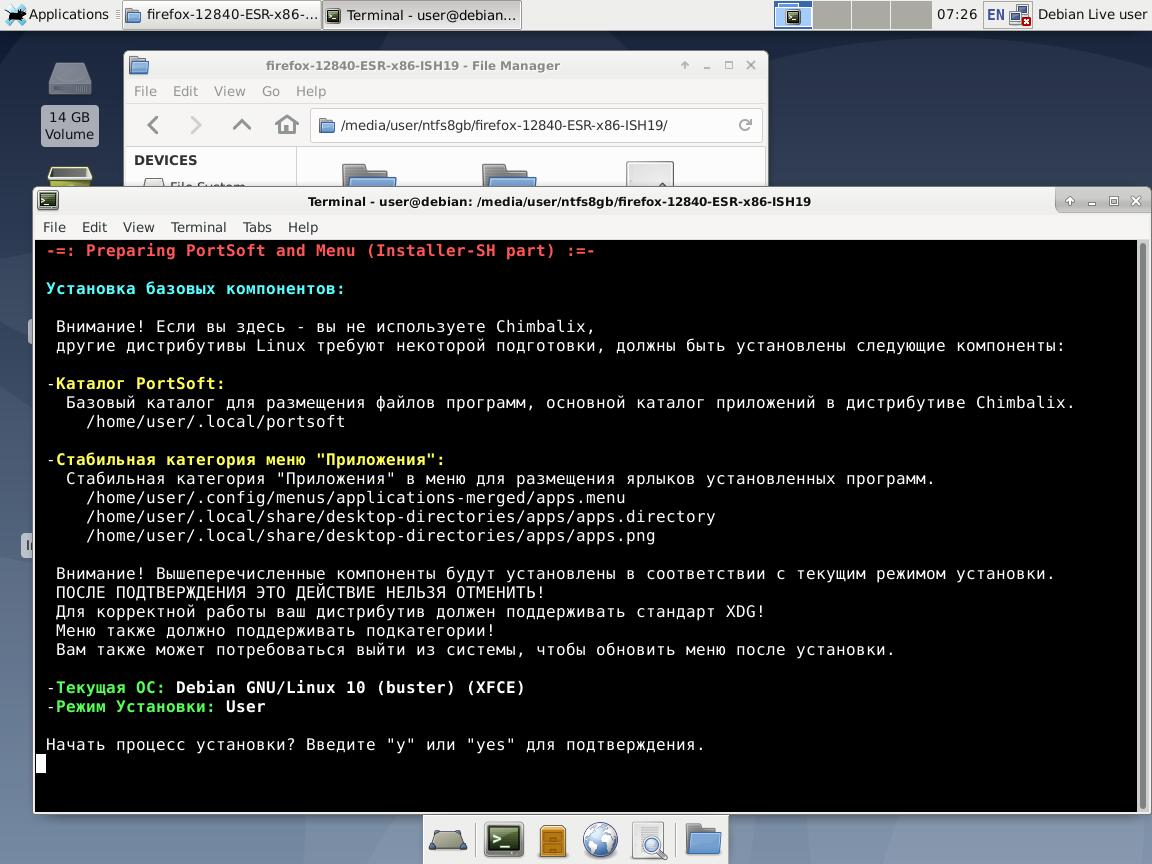Open File menu in File Manager

(145, 91)
